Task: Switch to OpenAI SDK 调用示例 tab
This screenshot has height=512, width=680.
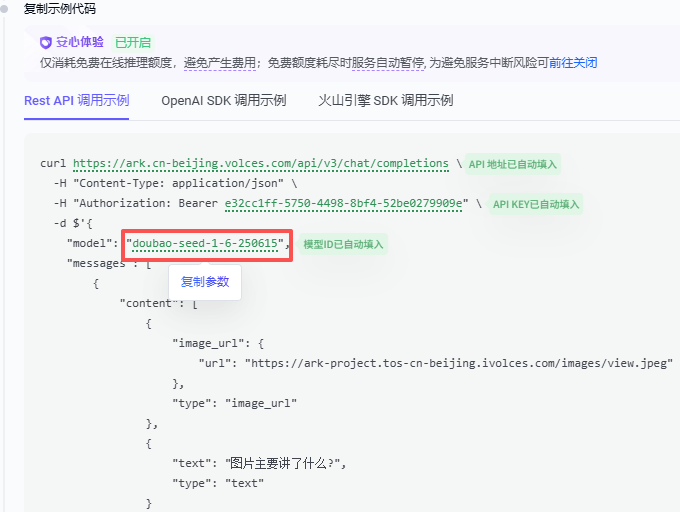Action: 224,101
